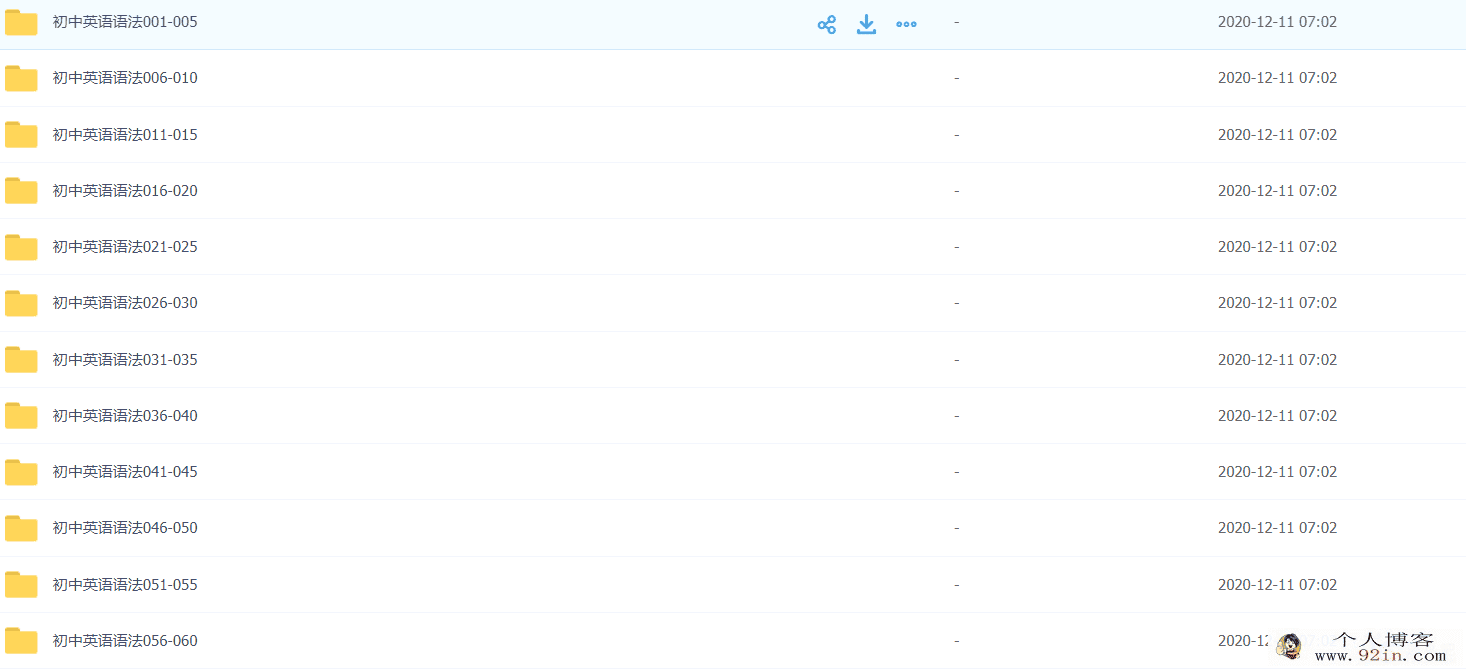
Task: Click the date of 初中英语语法026-030
Action: pos(1277,303)
